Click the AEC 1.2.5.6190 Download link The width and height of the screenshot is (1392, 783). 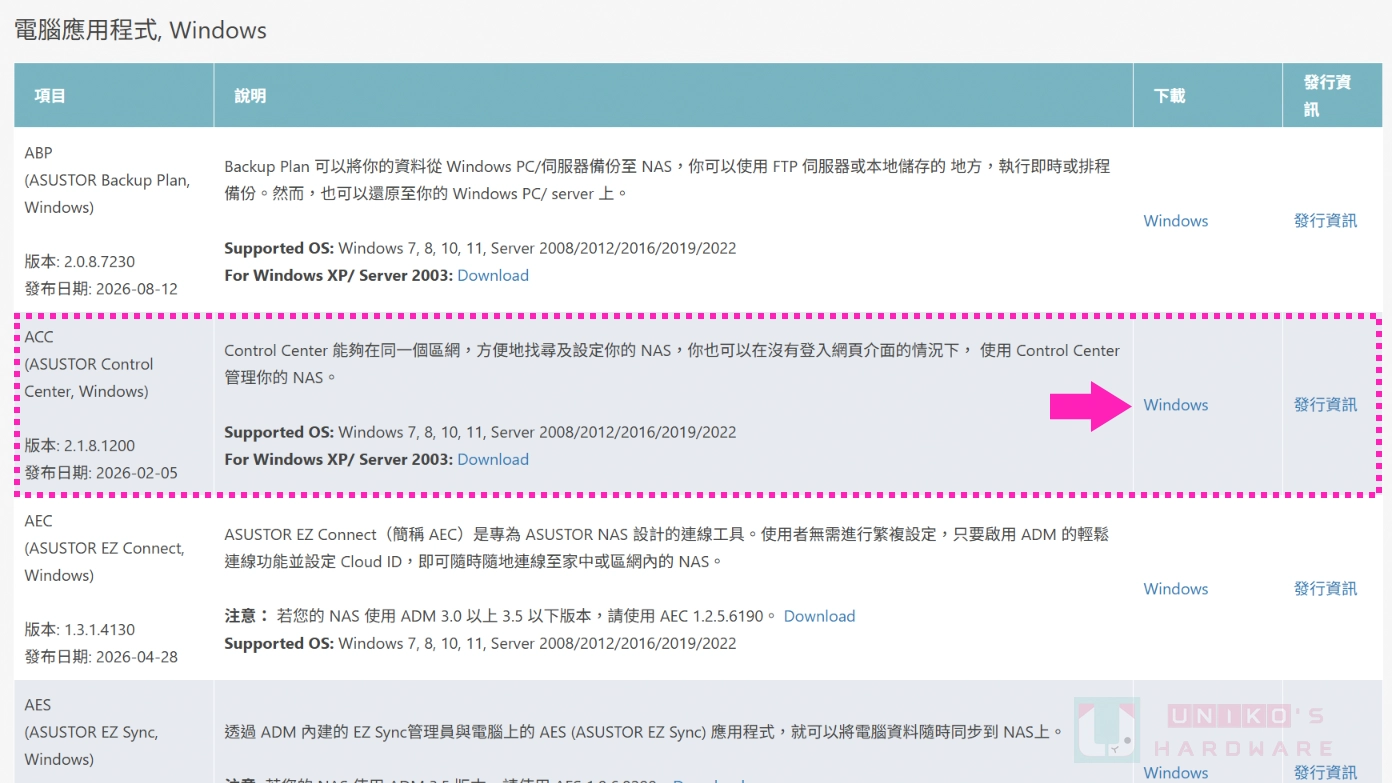click(819, 616)
